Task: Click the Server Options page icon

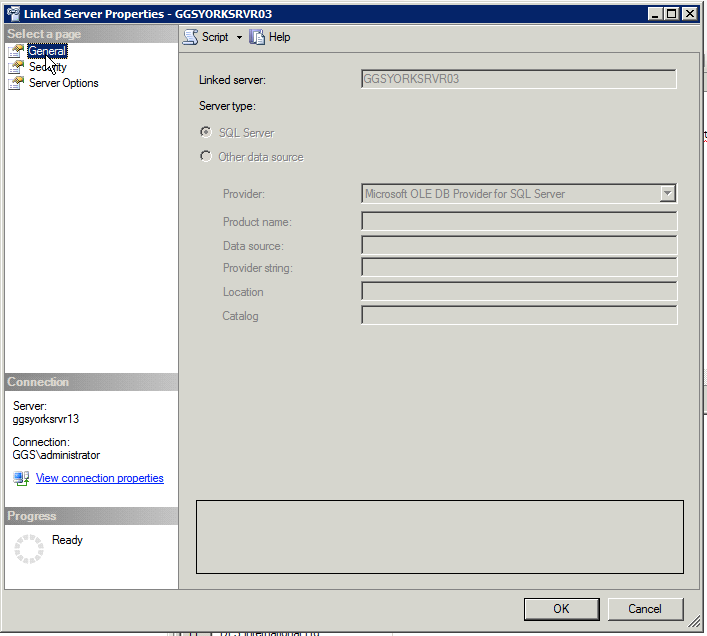Action: 16,83
